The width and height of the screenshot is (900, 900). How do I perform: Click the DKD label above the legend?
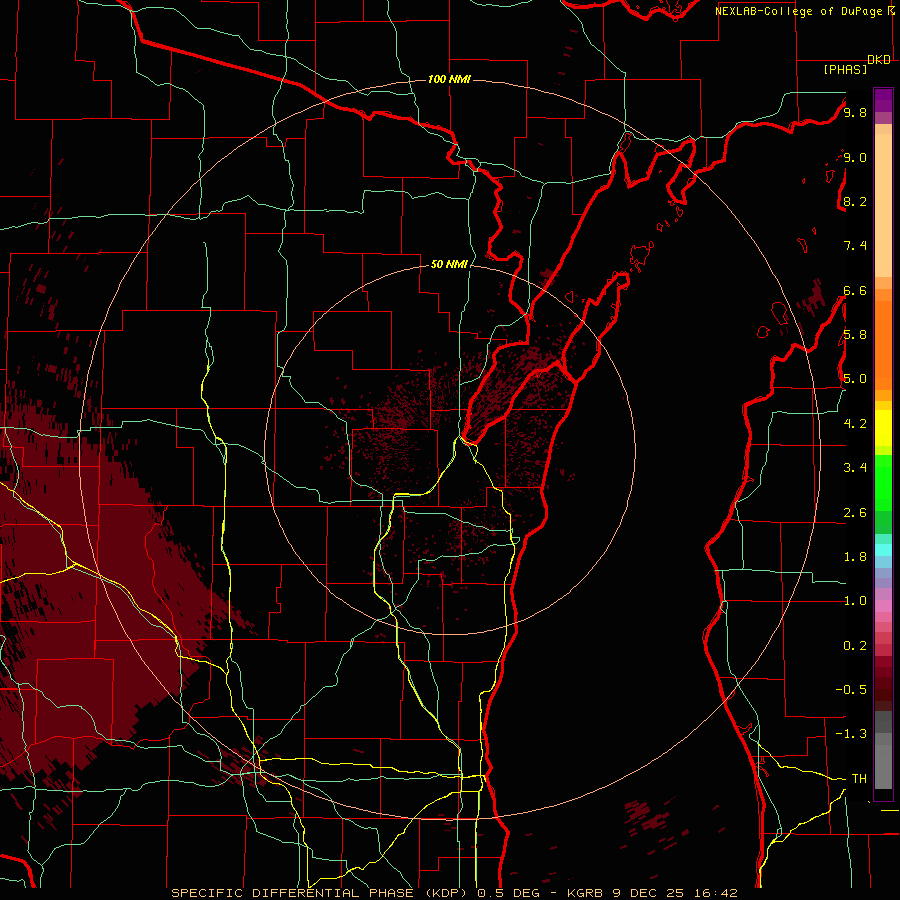pyautogui.click(x=879, y=60)
